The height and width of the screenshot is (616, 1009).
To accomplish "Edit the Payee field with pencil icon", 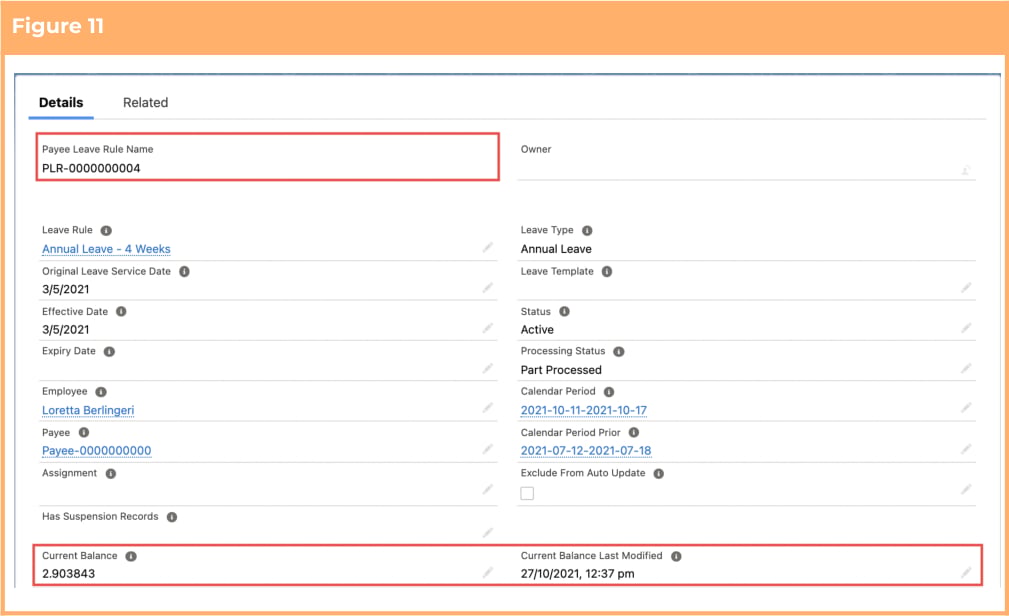I will [488, 449].
